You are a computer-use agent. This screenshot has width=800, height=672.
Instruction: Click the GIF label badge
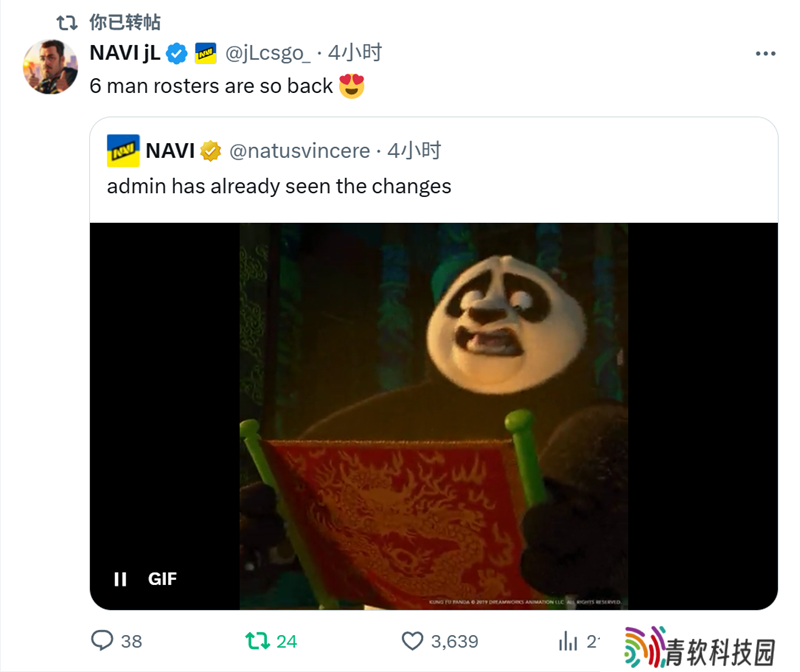click(162, 579)
